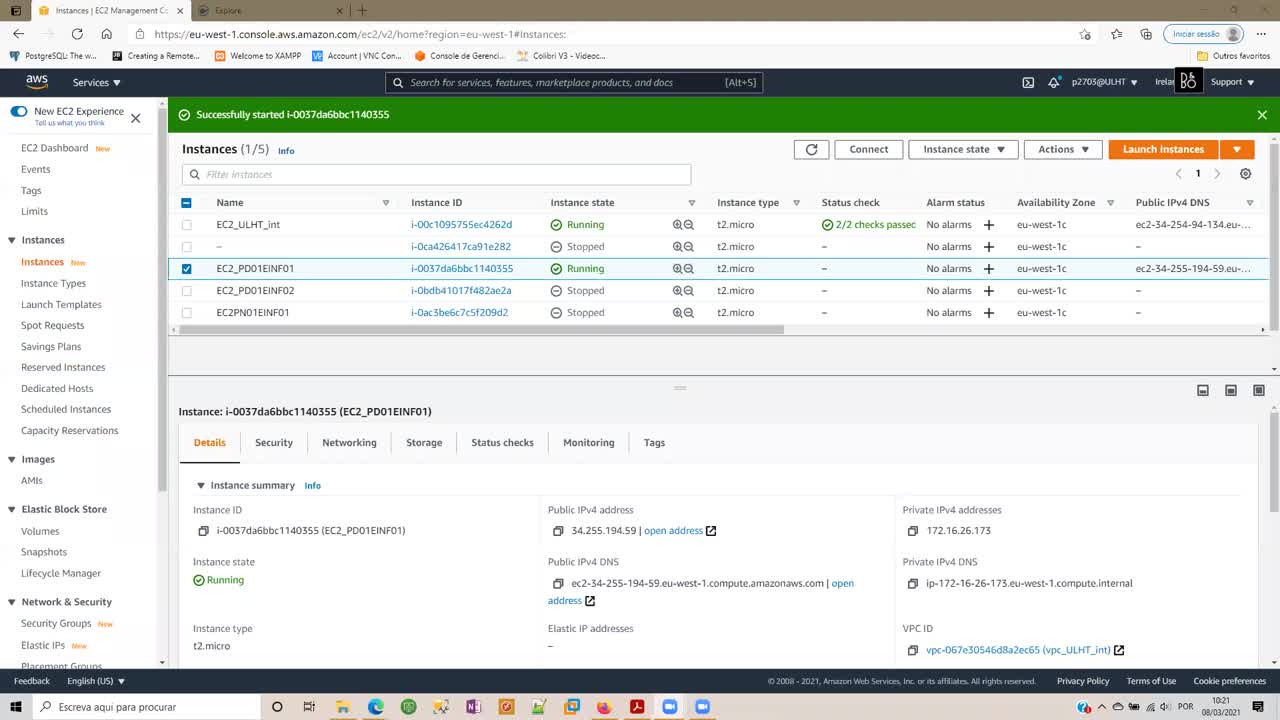Click the AWS logo home icon
1280x720 pixels.
click(x=37, y=82)
